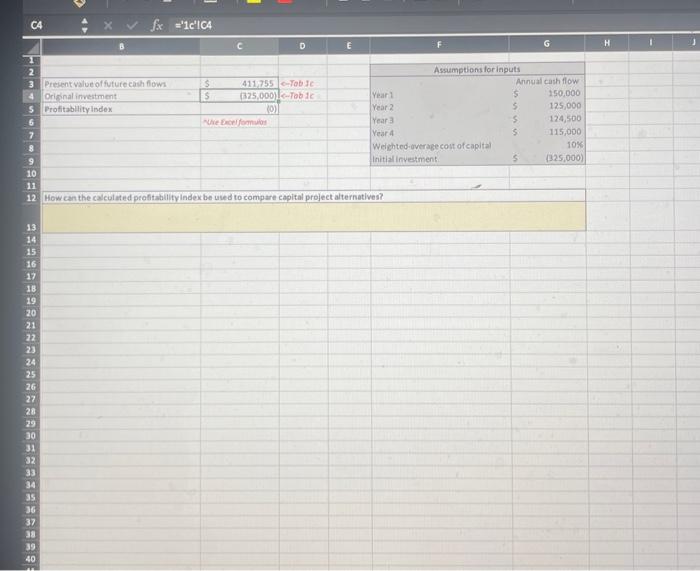Select column D header
The height and width of the screenshot is (571, 700).
coord(303,46)
